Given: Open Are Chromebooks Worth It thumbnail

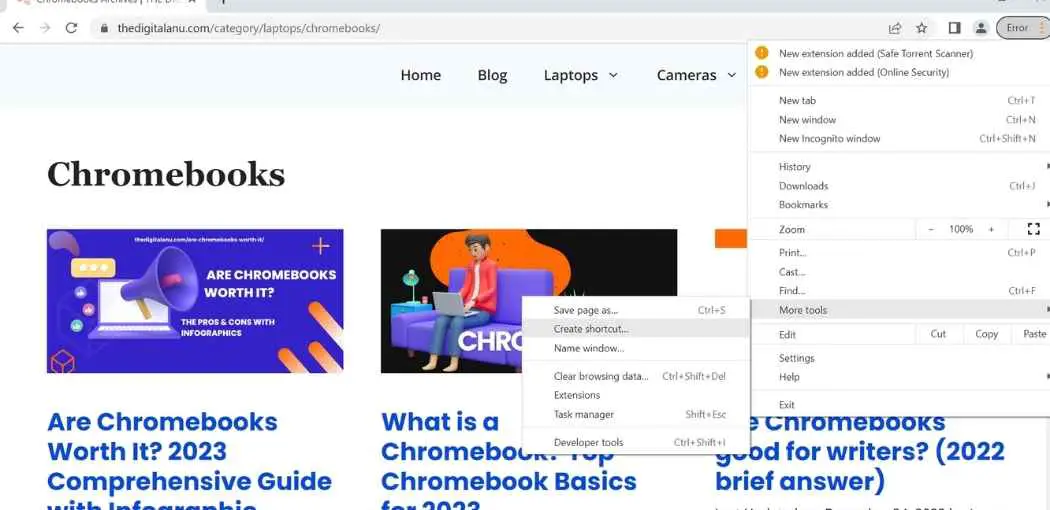Looking at the screenshot, I should tap(195, 301).
